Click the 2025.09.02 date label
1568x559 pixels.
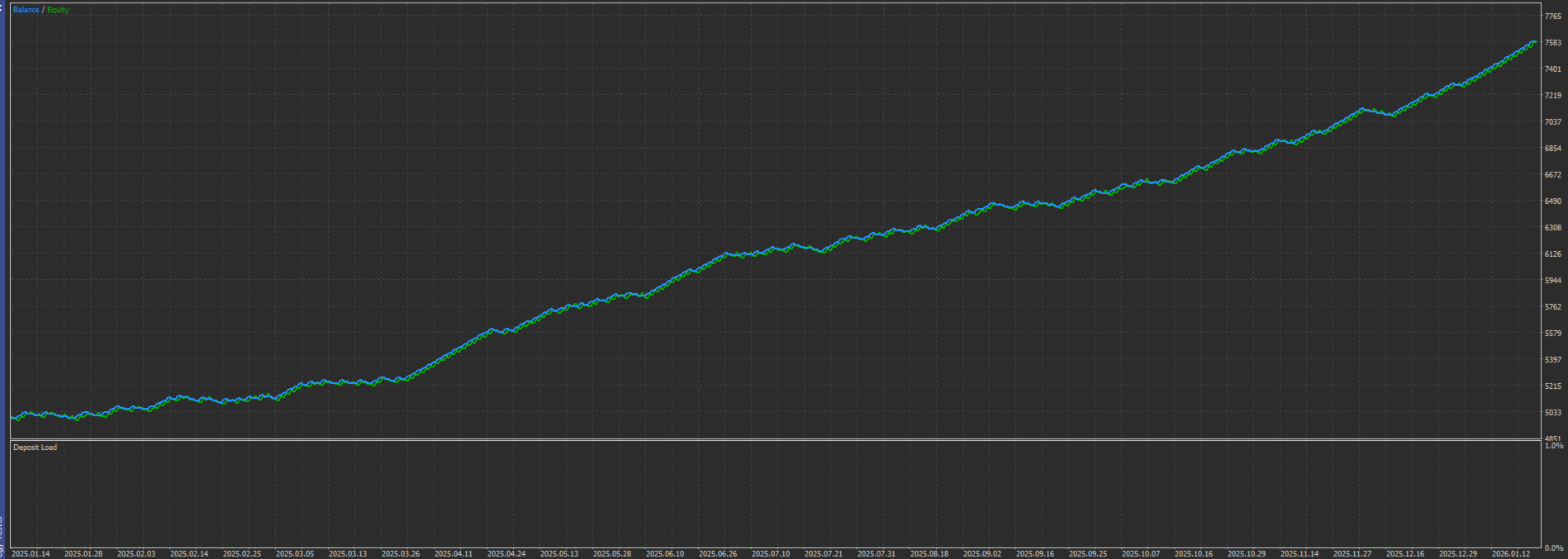982,554
